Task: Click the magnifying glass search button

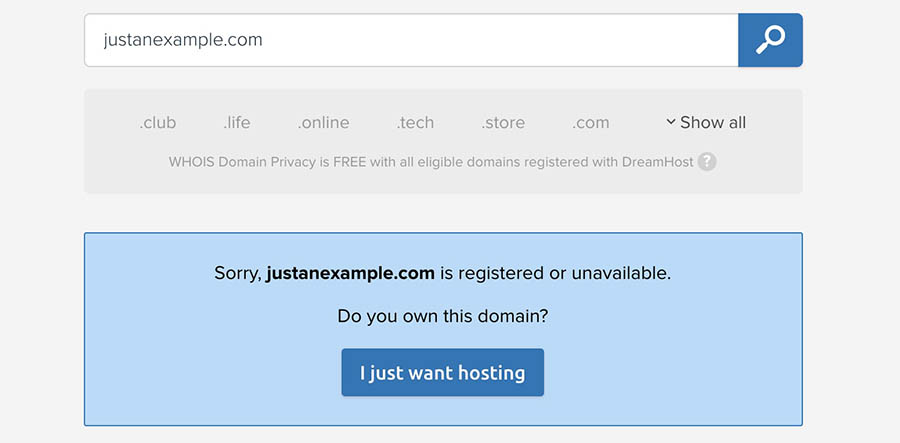Action: tap(770, 41)
